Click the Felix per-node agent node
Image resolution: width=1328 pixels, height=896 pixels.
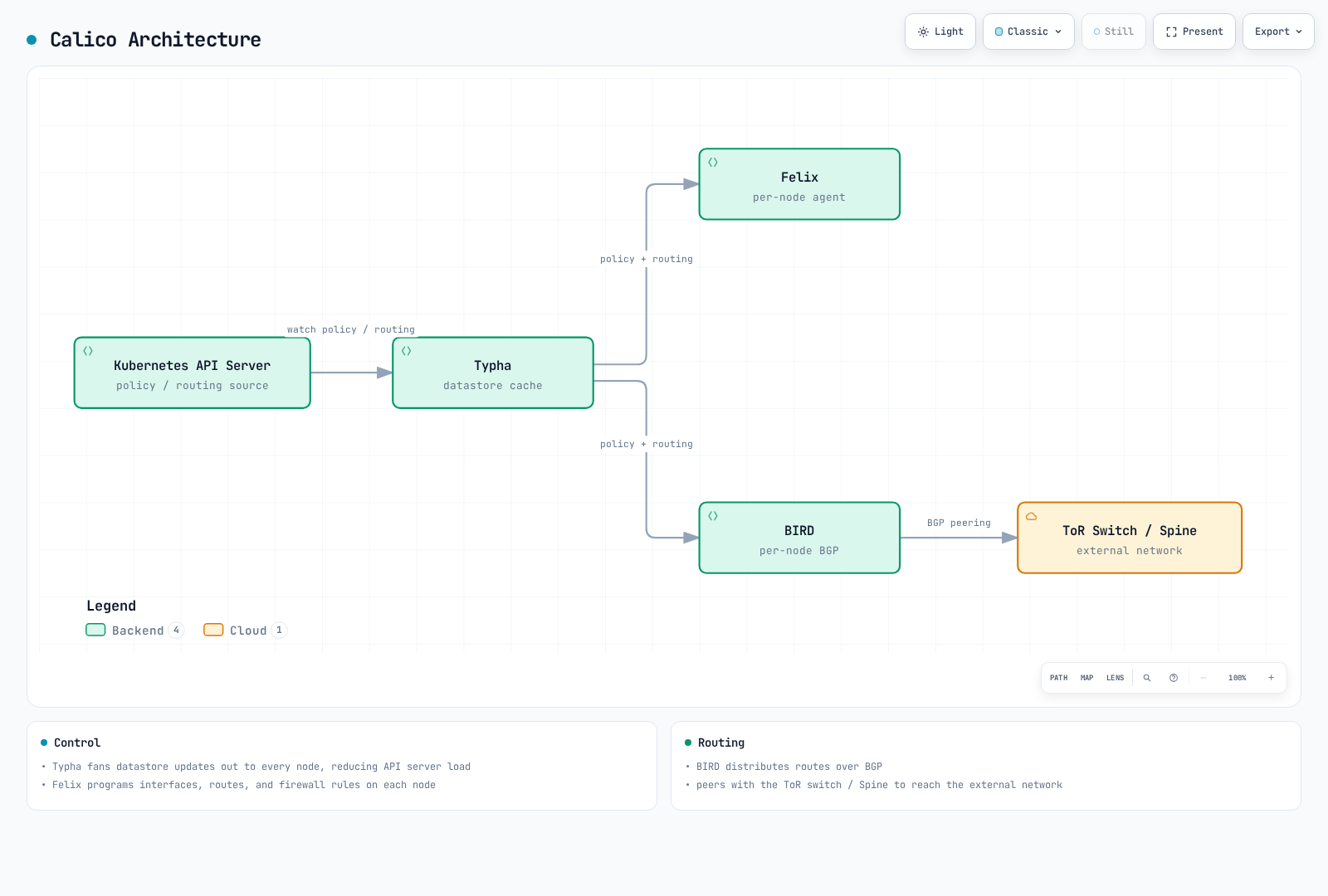(x=799, y=184)
